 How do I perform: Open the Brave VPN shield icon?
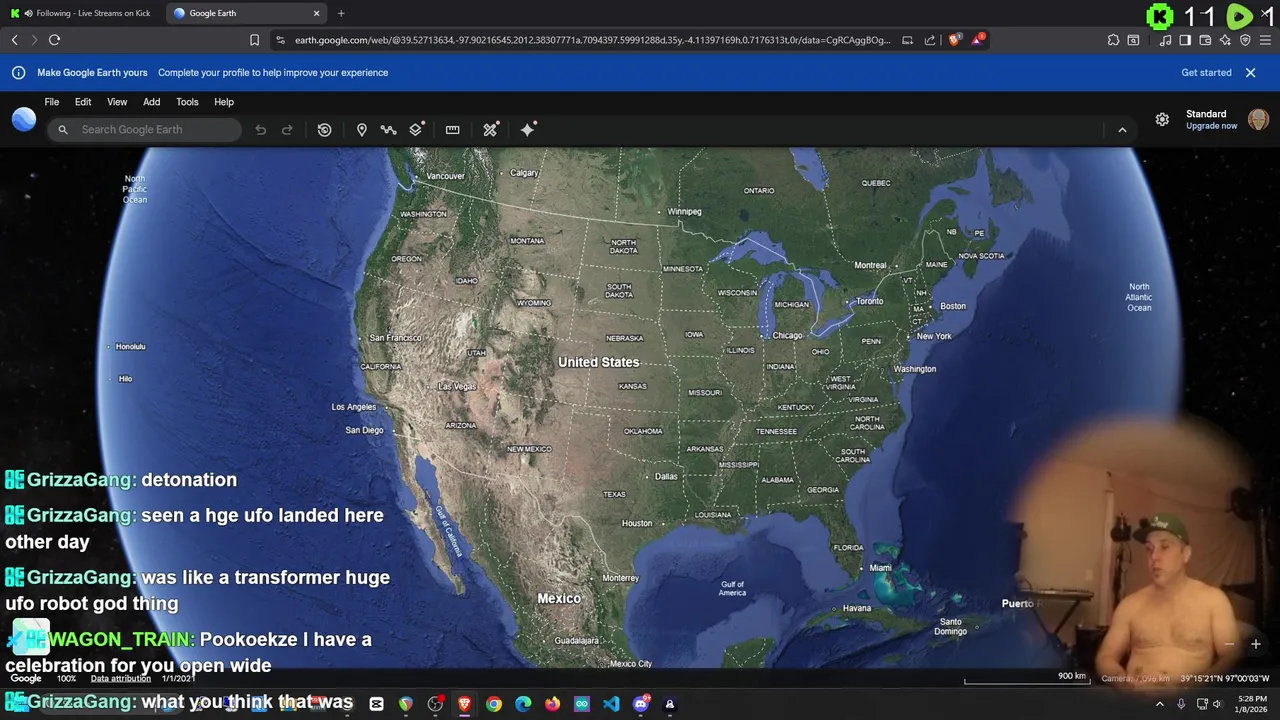tap(1245, 40)
